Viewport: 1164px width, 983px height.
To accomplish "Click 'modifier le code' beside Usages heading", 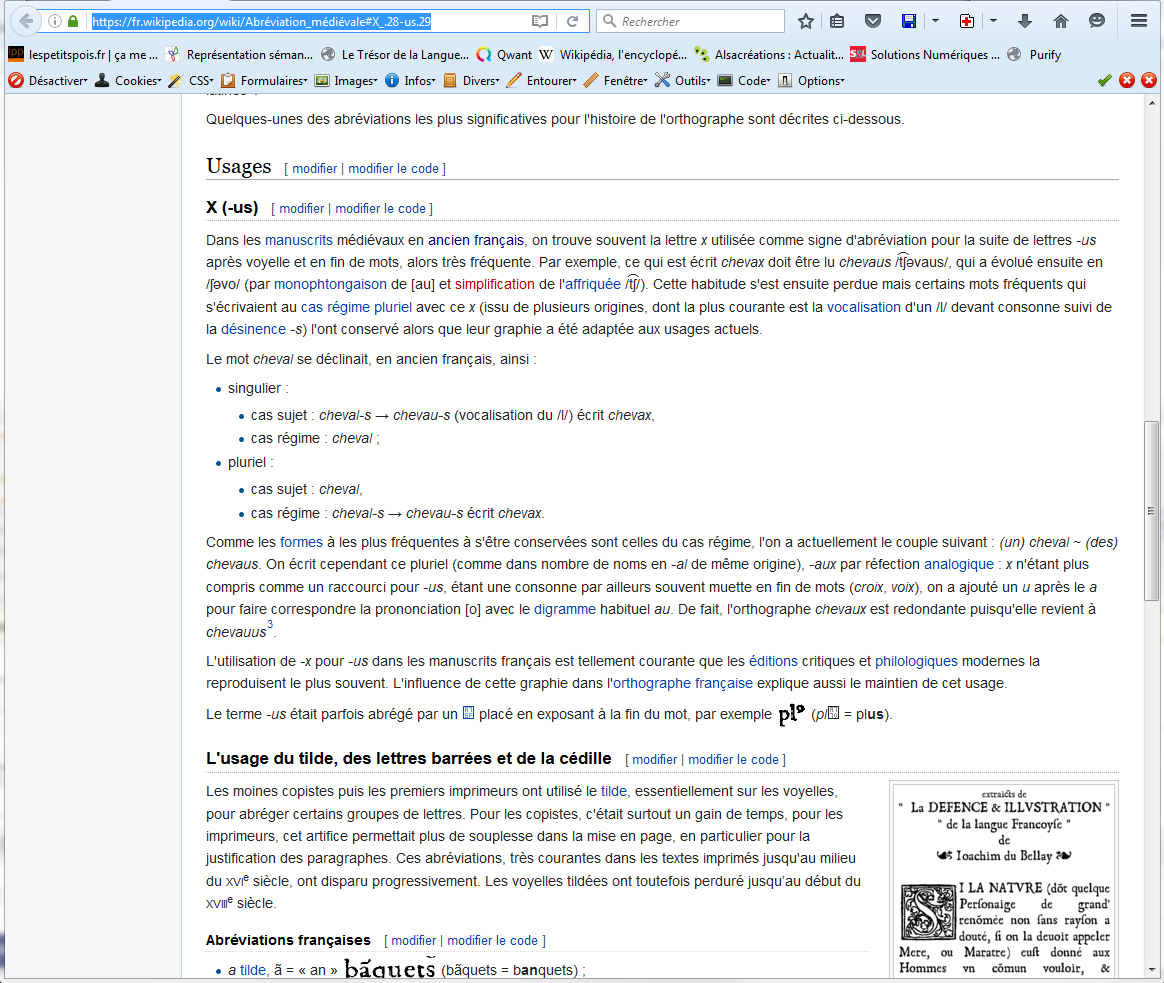I will (394, 169).
